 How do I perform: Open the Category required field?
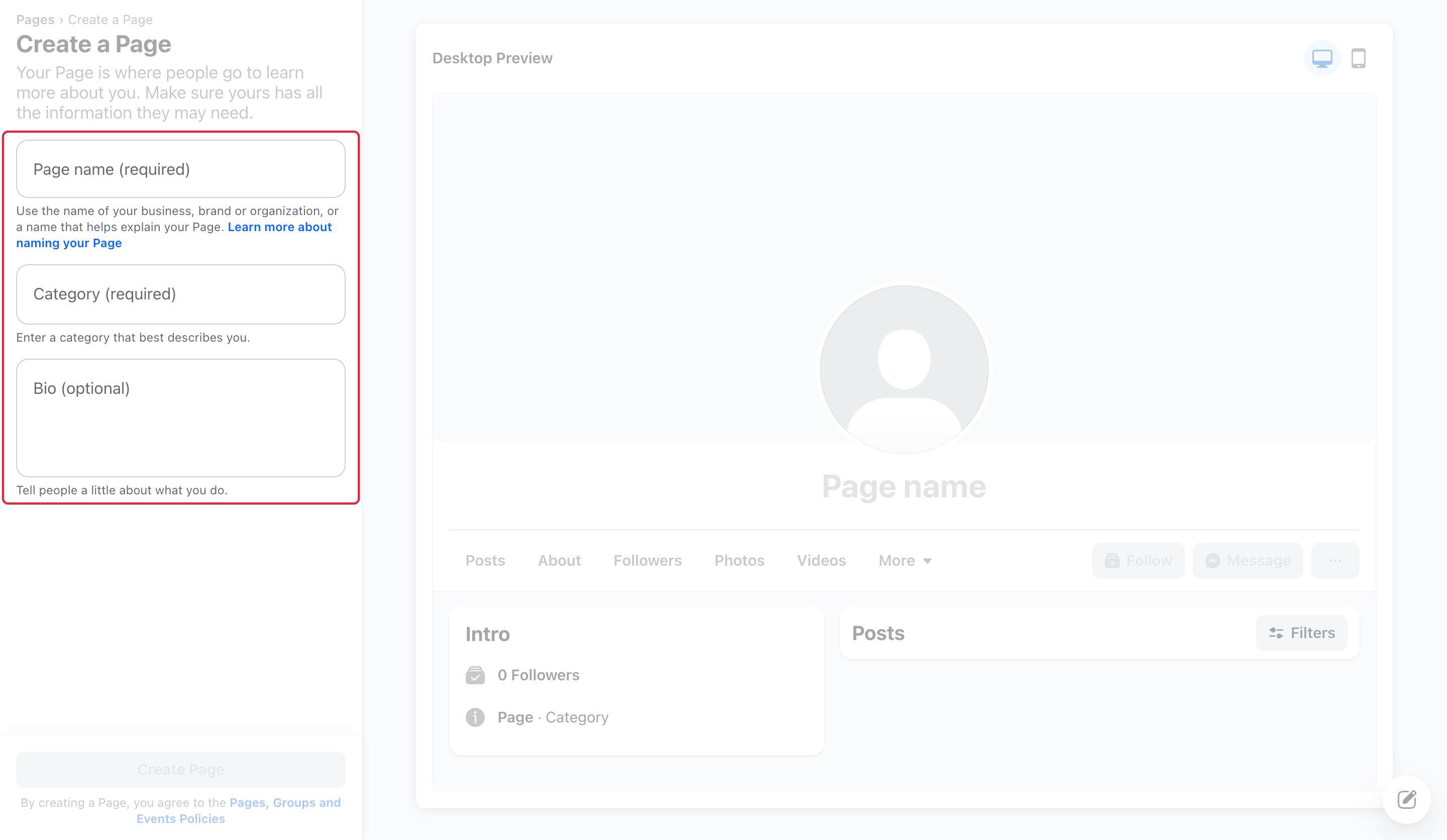[x=181, y=294]
